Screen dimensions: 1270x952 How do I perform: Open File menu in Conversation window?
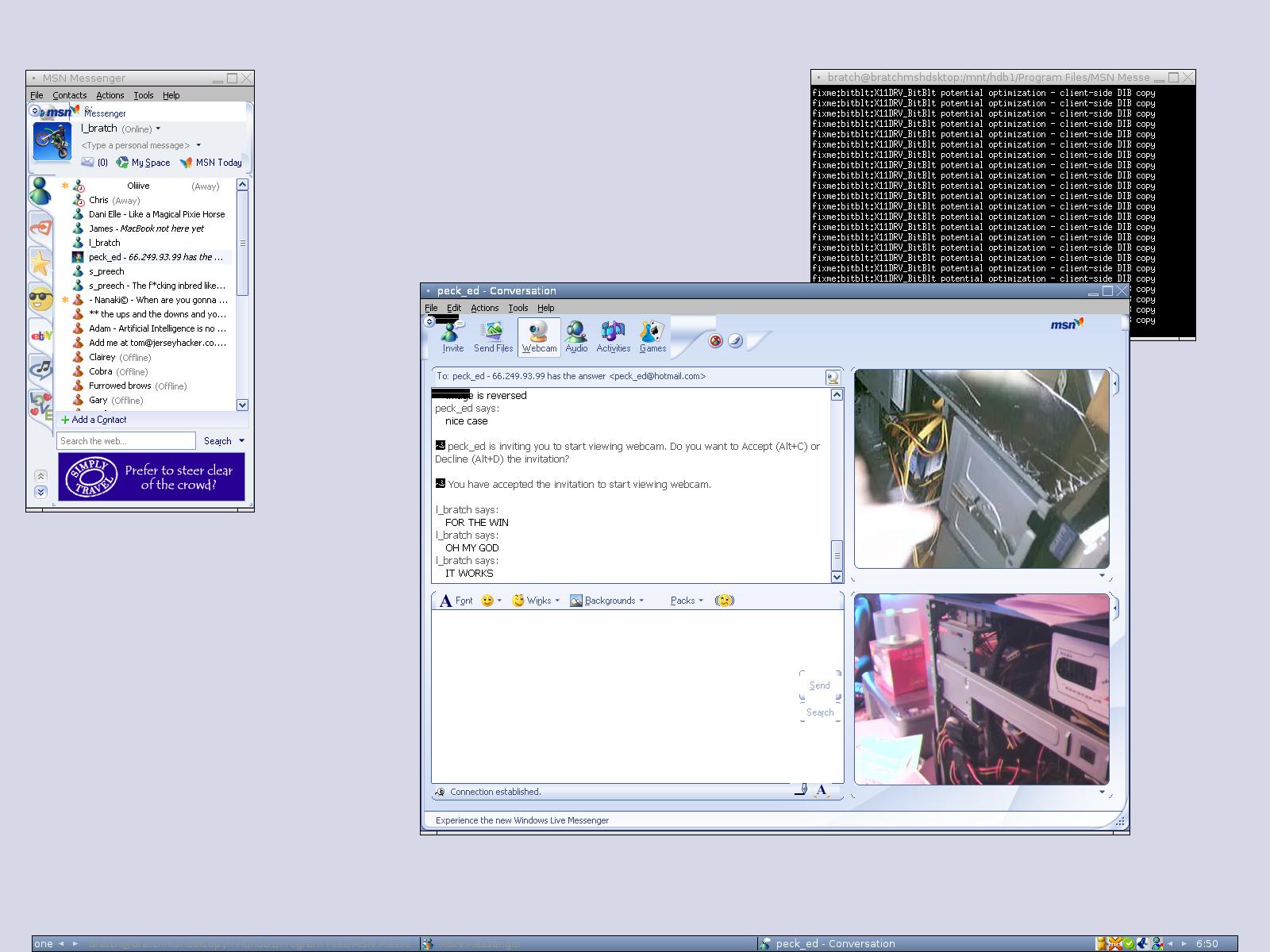pyautogui.click(x=431, y=308)
